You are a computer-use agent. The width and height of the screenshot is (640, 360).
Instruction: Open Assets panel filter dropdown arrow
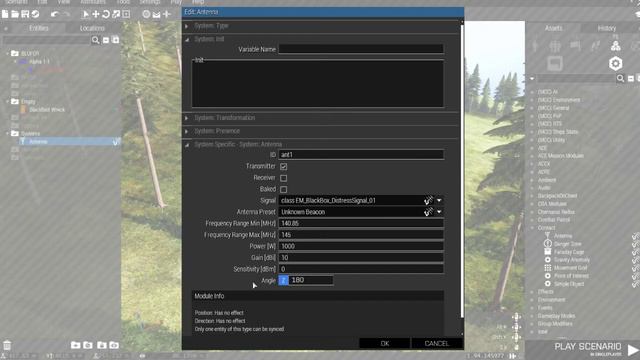[532, 78]
